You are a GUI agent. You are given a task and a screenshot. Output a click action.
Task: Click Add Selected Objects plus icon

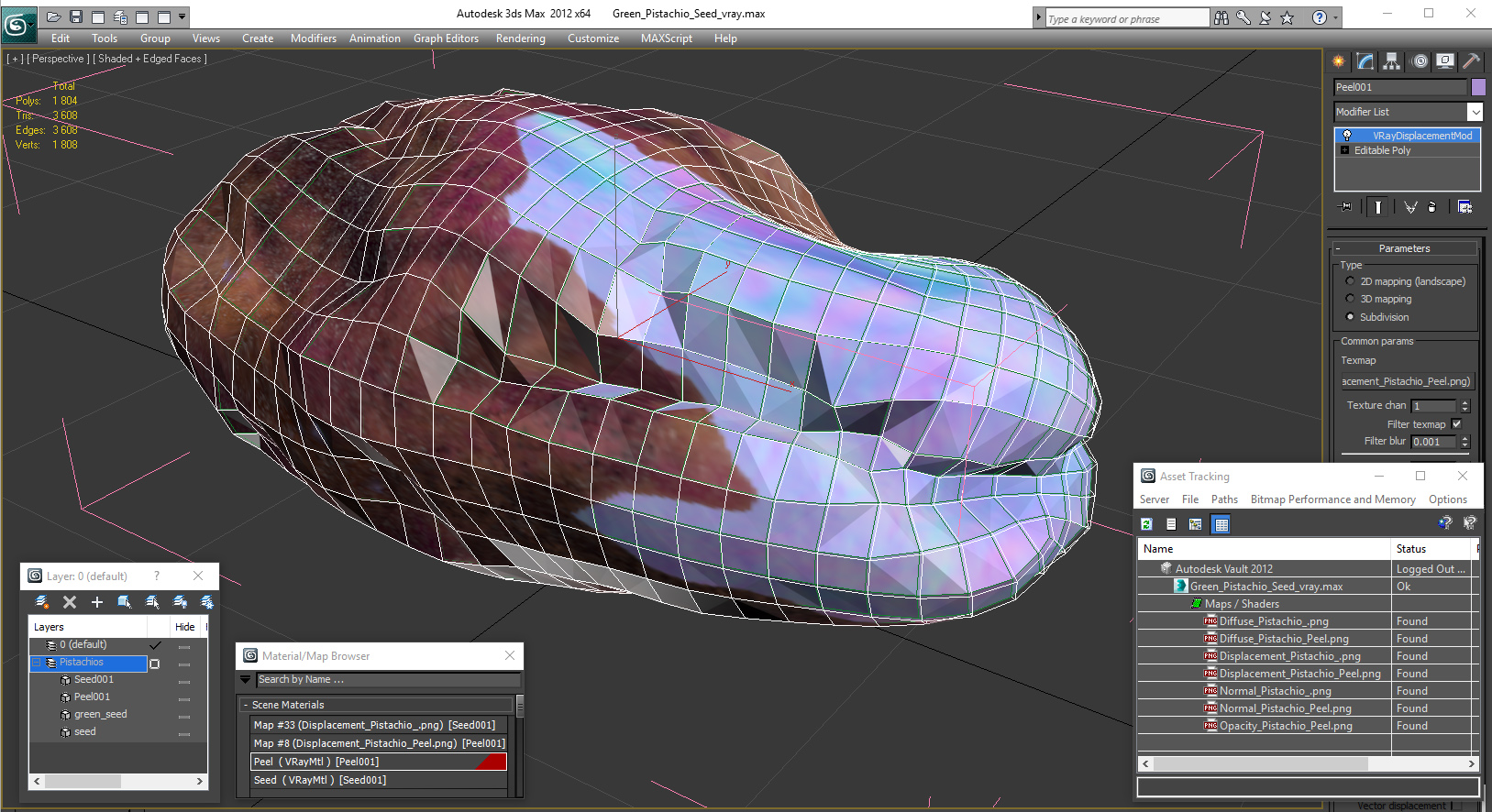point(97,602)
